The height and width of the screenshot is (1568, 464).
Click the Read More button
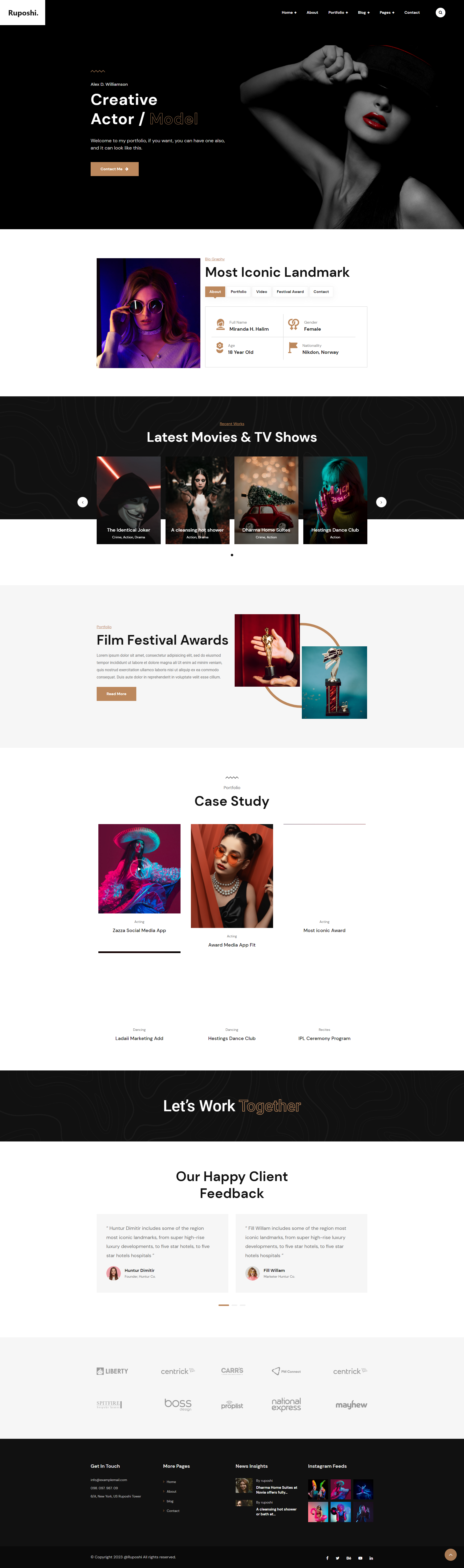(x=116, y=694)
